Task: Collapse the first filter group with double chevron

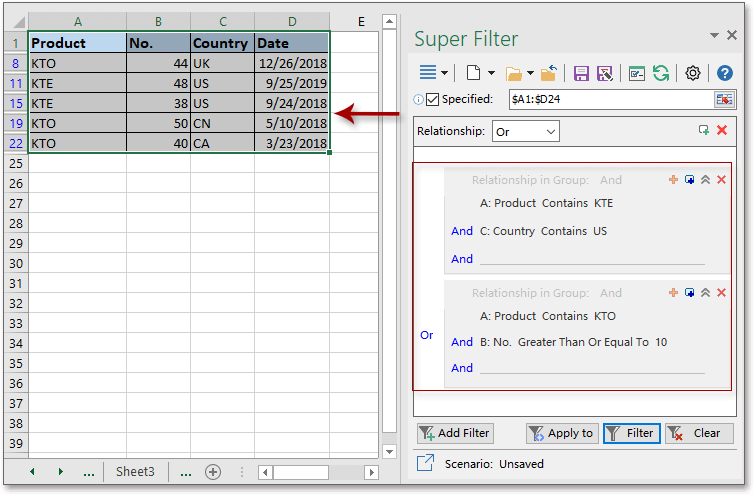Action: tap(705, 180)
